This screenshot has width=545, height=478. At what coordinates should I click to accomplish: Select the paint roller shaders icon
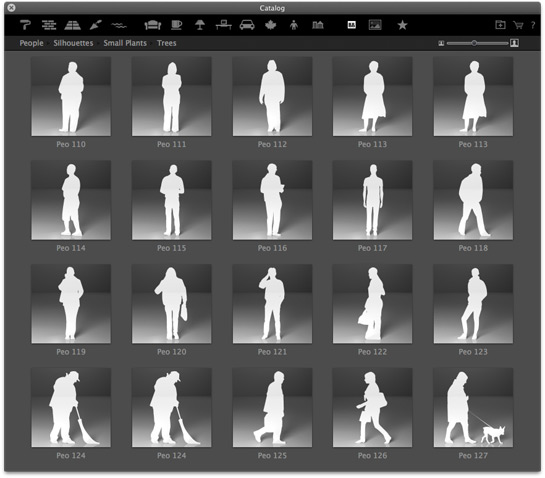click(x=25, y=25)
